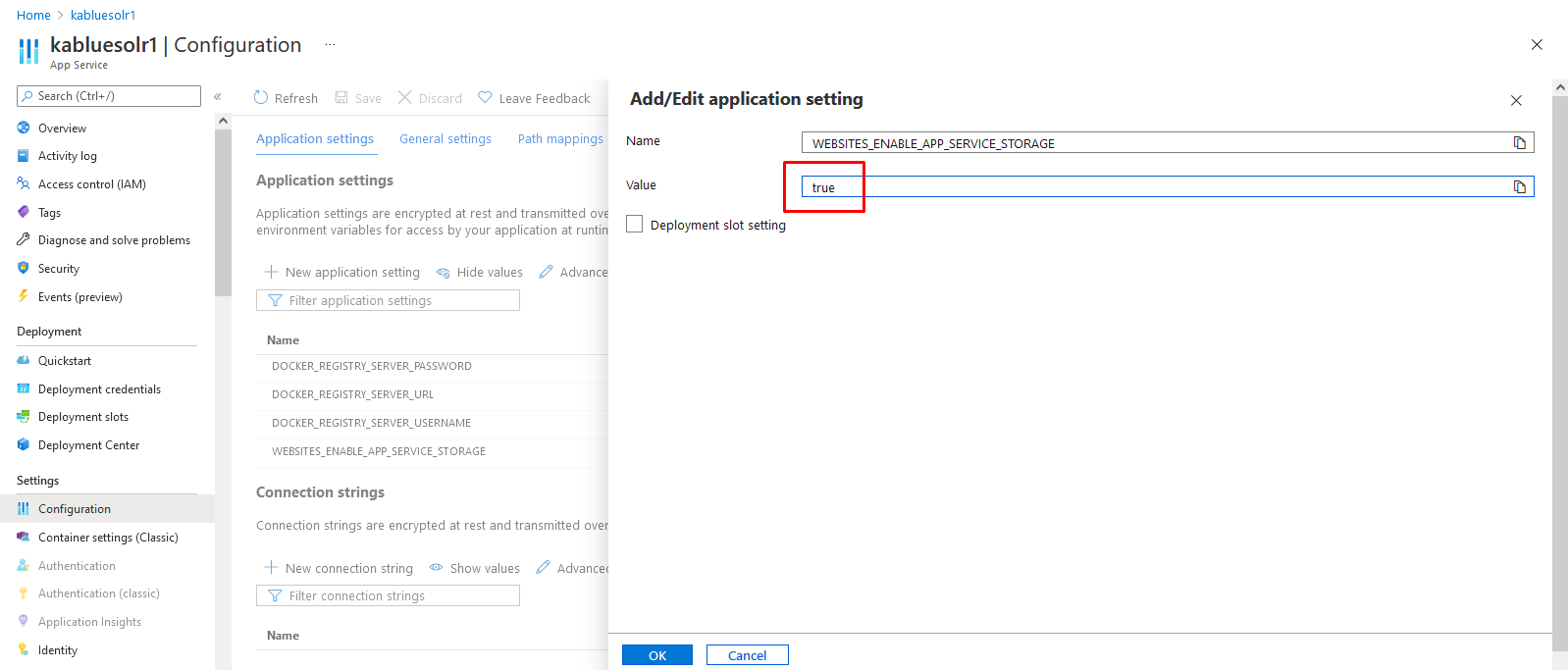
Task: Collapse the left sidebar menu
Action: pos(218,96)
